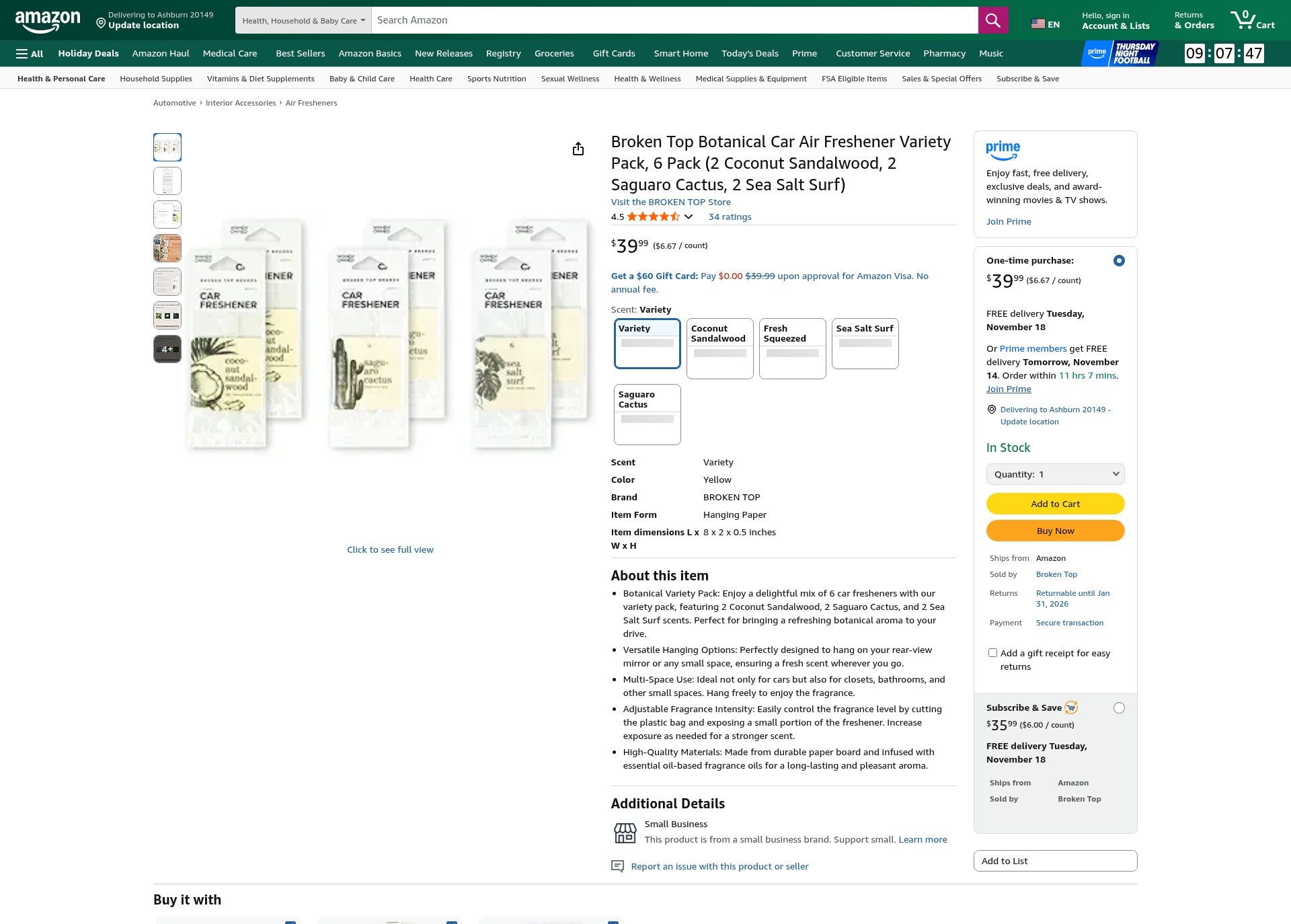Click the Secure transaction link
The height and width of the screenshot is (924, 1291).
(x=1070, y=623)
